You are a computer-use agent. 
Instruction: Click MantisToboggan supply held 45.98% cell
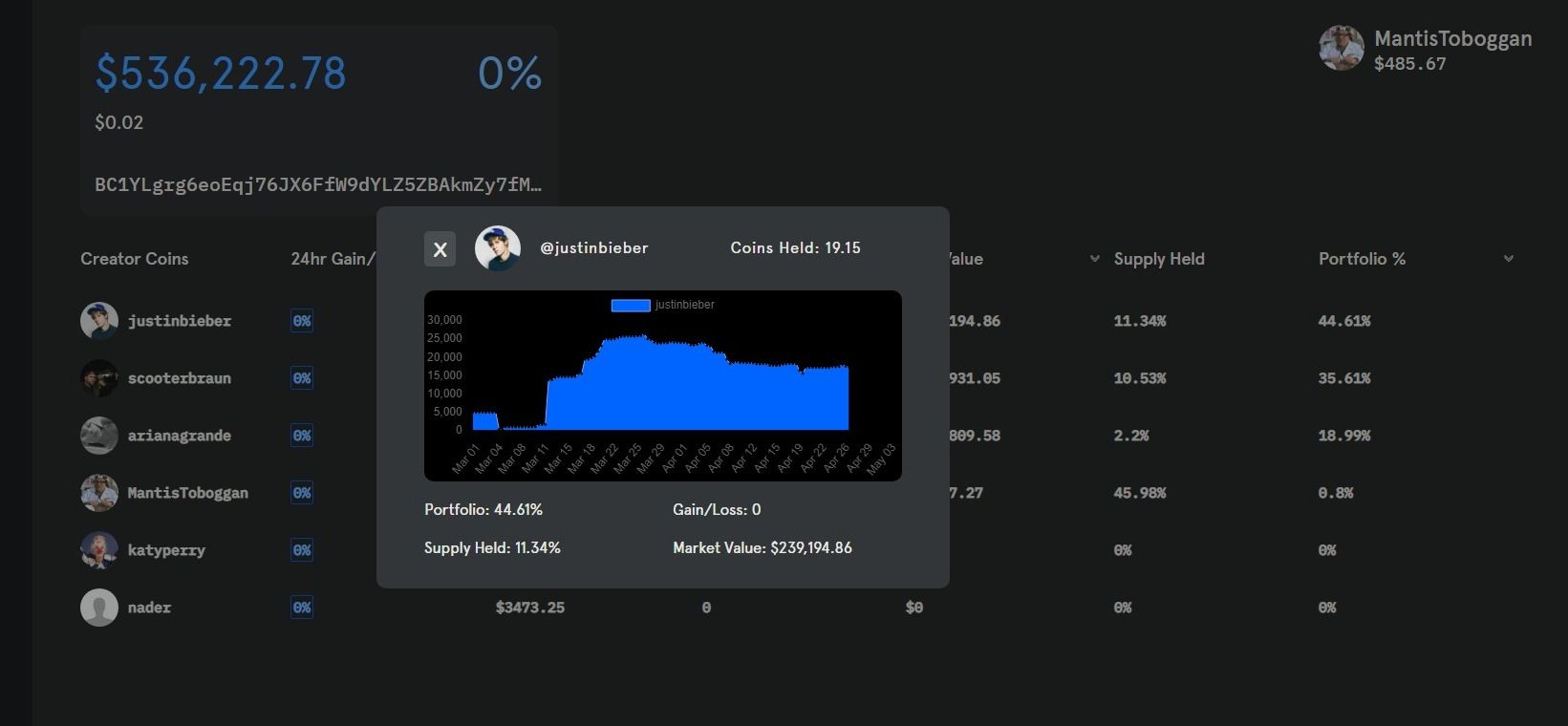pyautogui.click(x=1140, y=493)
